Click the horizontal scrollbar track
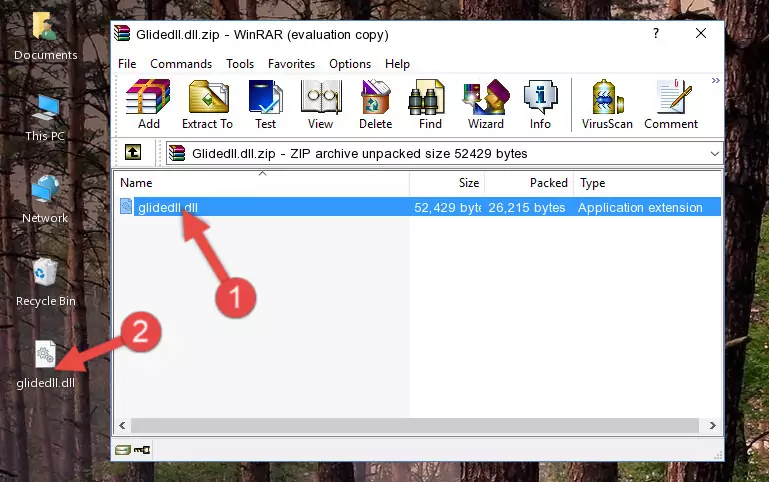769x482 pixels. (x=415, y=426)
